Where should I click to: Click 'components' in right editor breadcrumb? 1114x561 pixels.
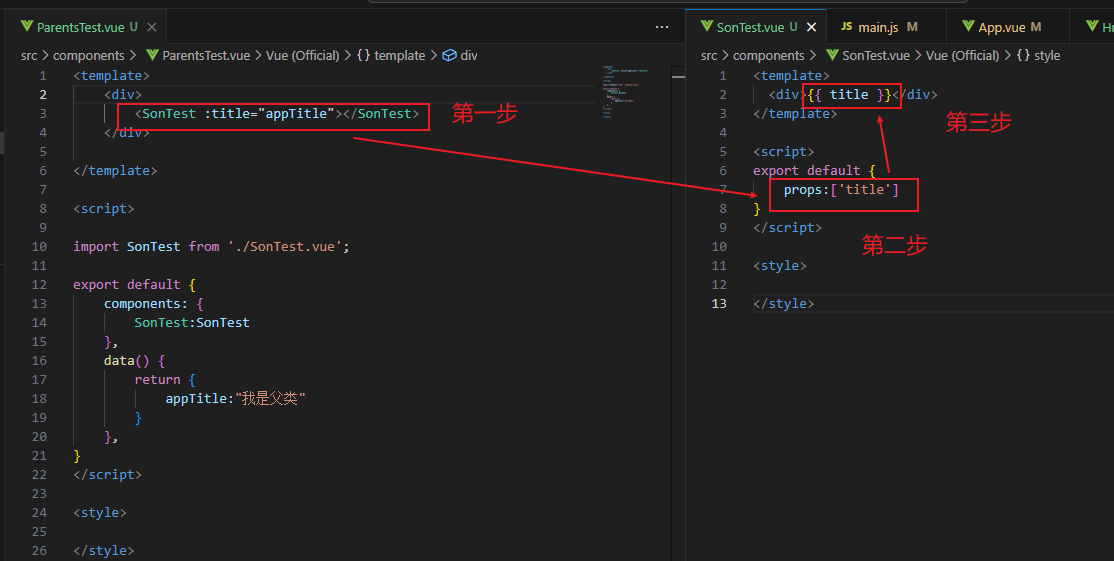(769, 55)
